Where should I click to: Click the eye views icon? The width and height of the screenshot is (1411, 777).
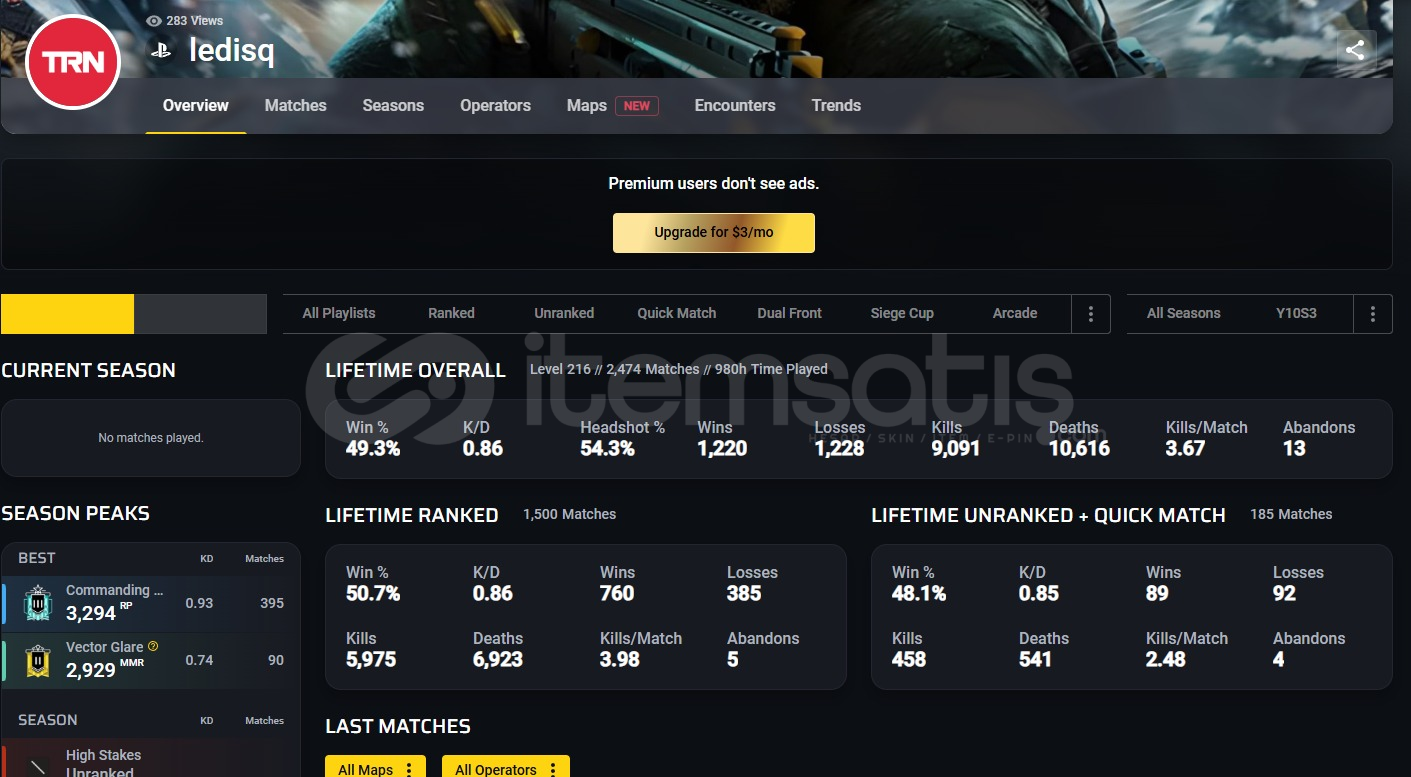click(153, 20)
